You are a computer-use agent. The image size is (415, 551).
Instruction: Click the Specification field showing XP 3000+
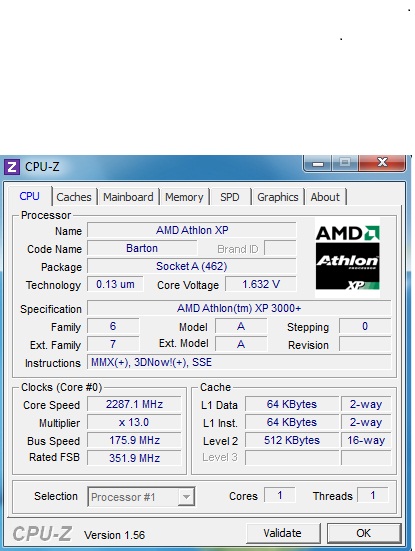click(x=239, y=308)
